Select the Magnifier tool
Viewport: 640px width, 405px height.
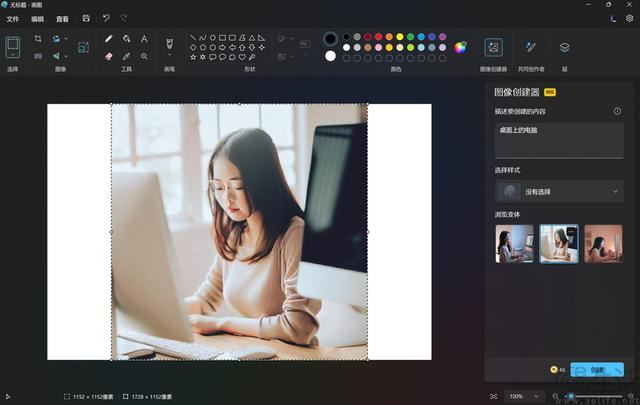144,56
